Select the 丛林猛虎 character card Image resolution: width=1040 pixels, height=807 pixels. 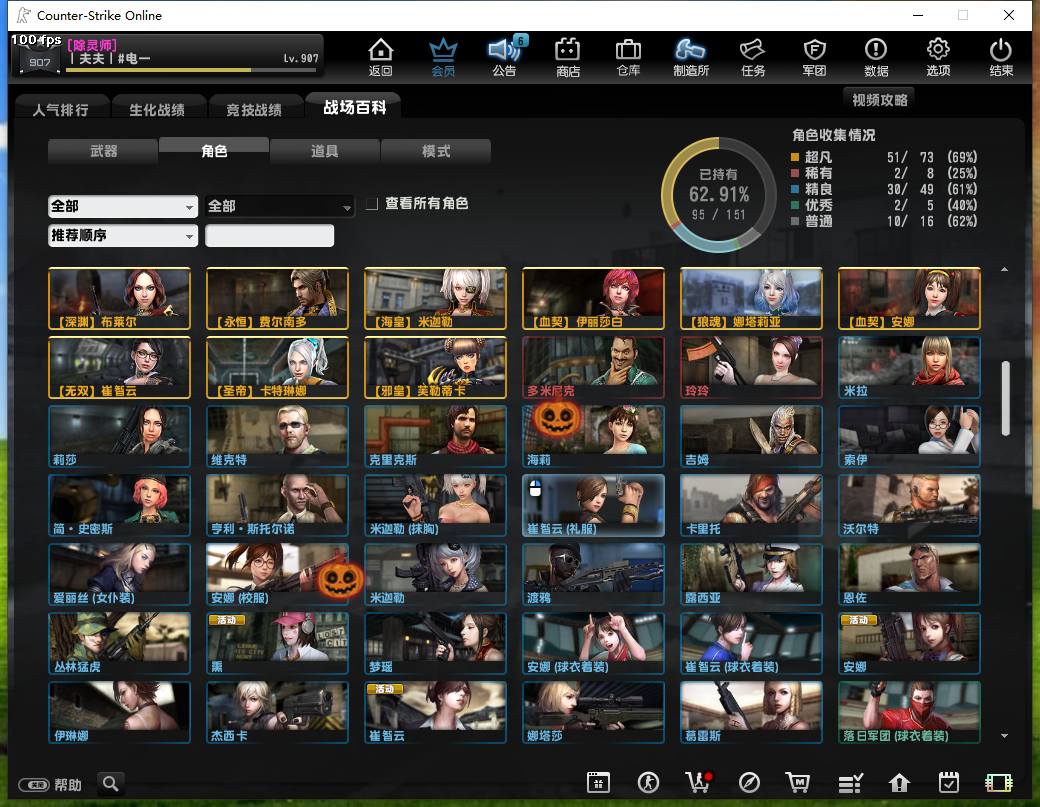[119, 643]
